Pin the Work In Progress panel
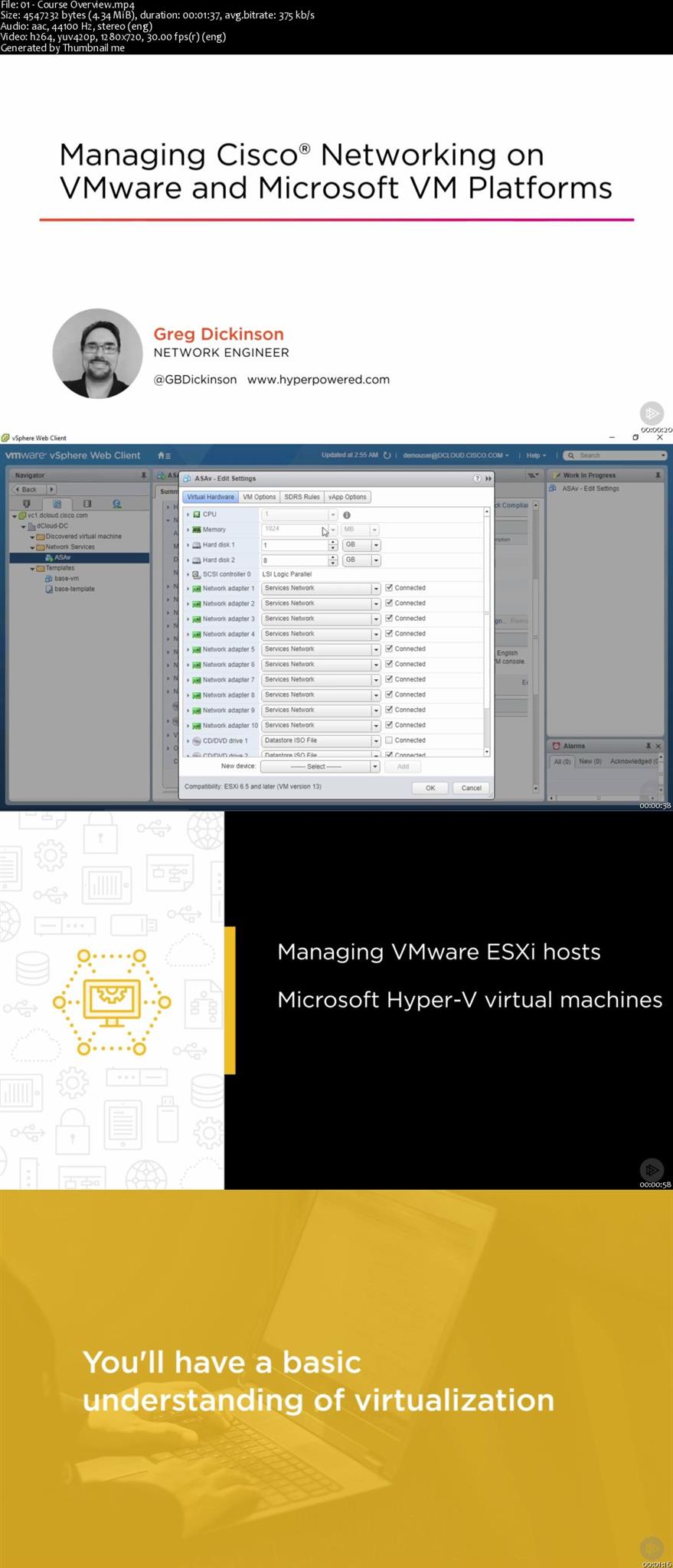This screenshot has height=1568, width=673. click(x=658, y=475)
